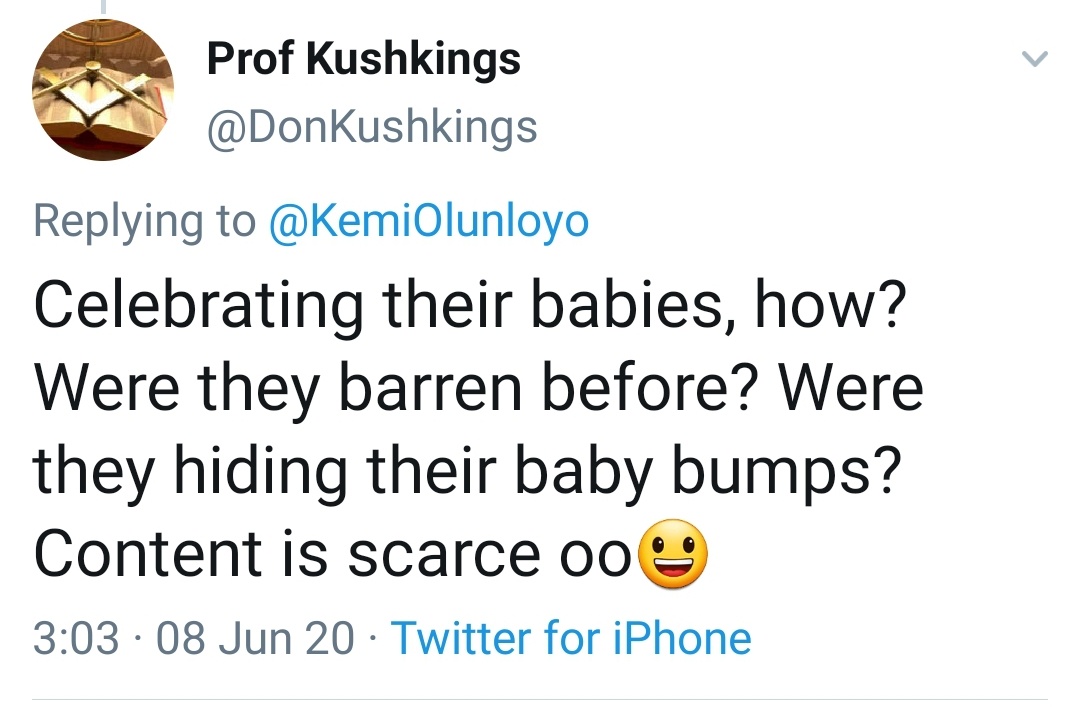Click the word 'Celebrating' in the tweet

(x=198, y=307)
